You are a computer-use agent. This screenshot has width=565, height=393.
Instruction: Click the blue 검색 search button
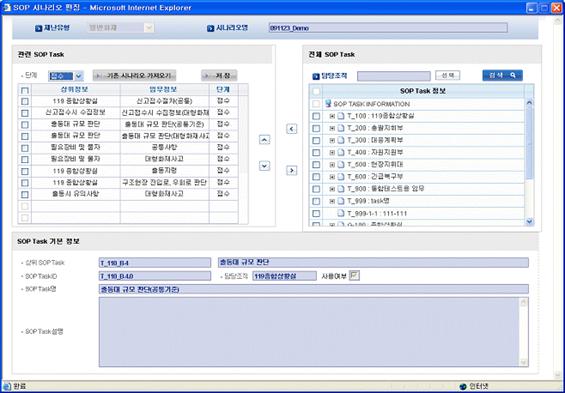click(502, 75)
